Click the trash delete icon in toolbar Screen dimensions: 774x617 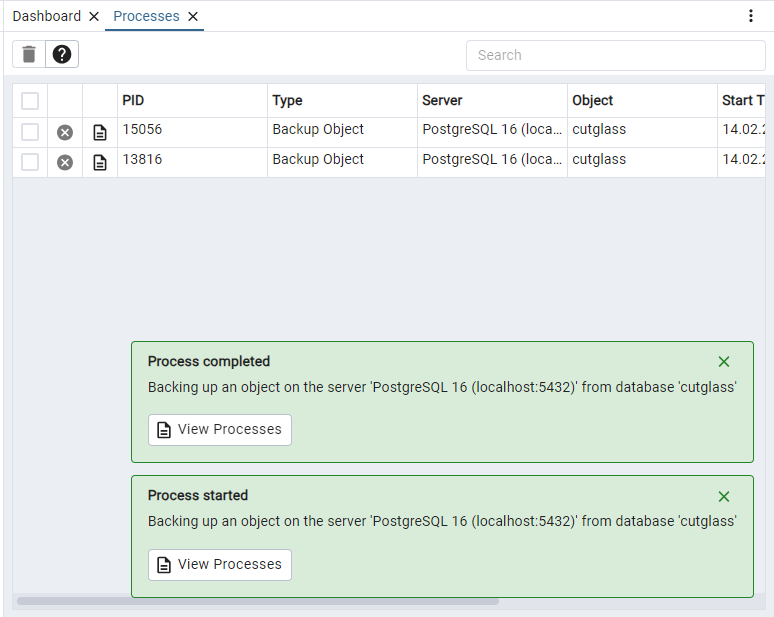coord(29,55)
